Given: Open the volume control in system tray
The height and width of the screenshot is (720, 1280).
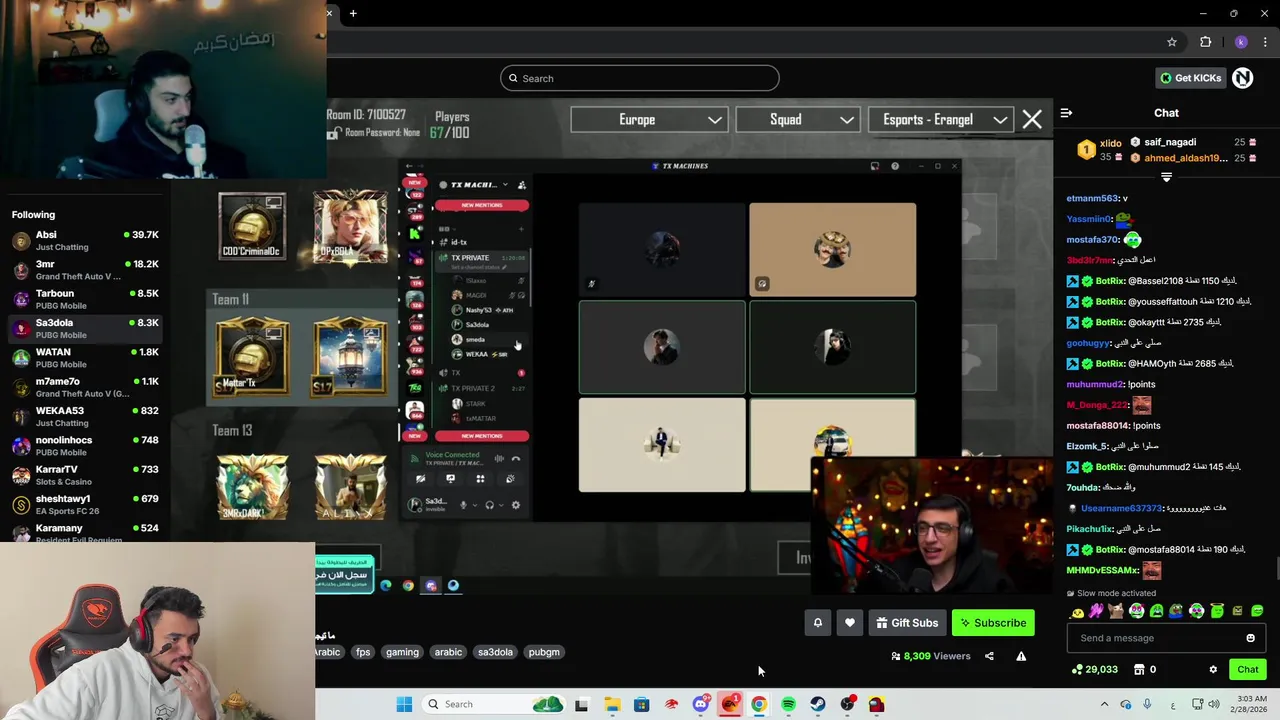Looking at the screenshot, I should click(1214, 704).
